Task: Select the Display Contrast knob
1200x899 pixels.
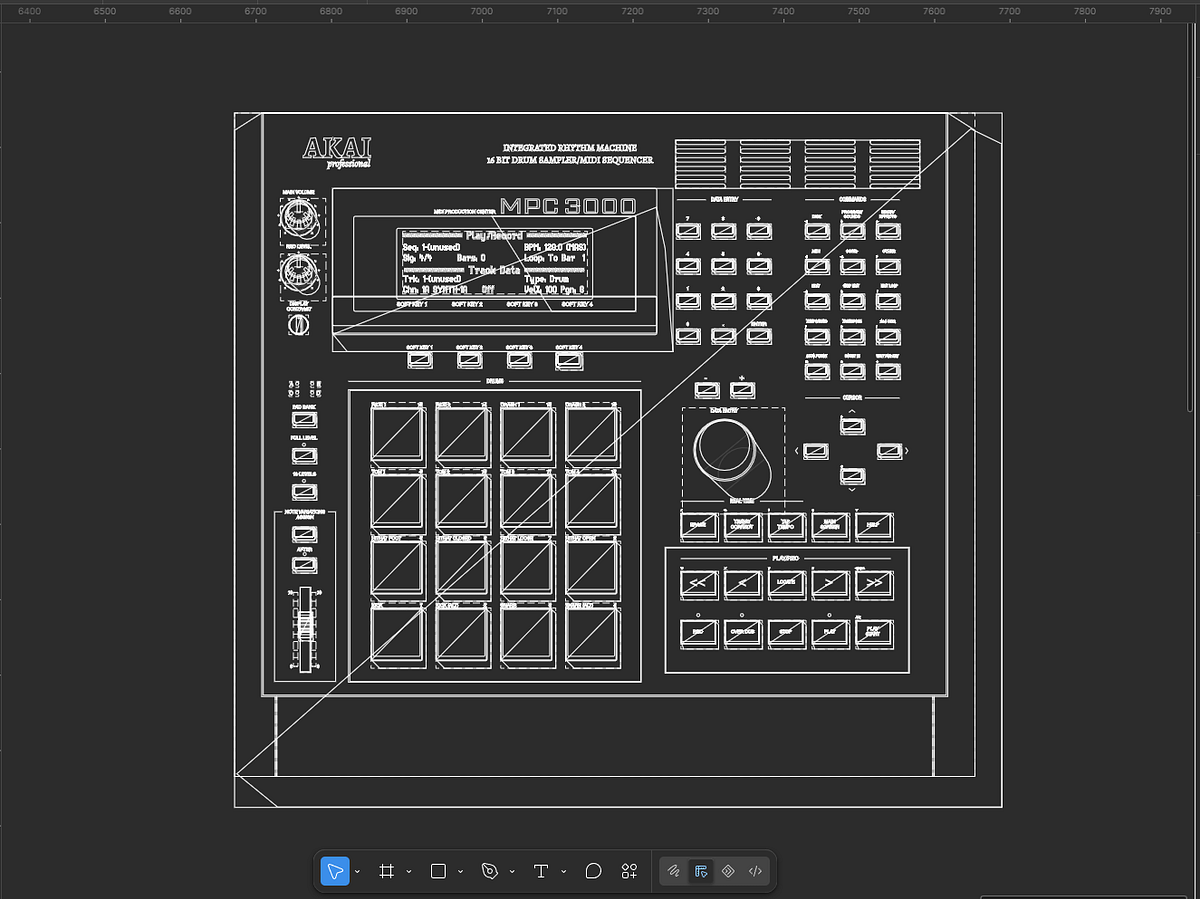Action: pyautogui.click(x=297, y=326)
